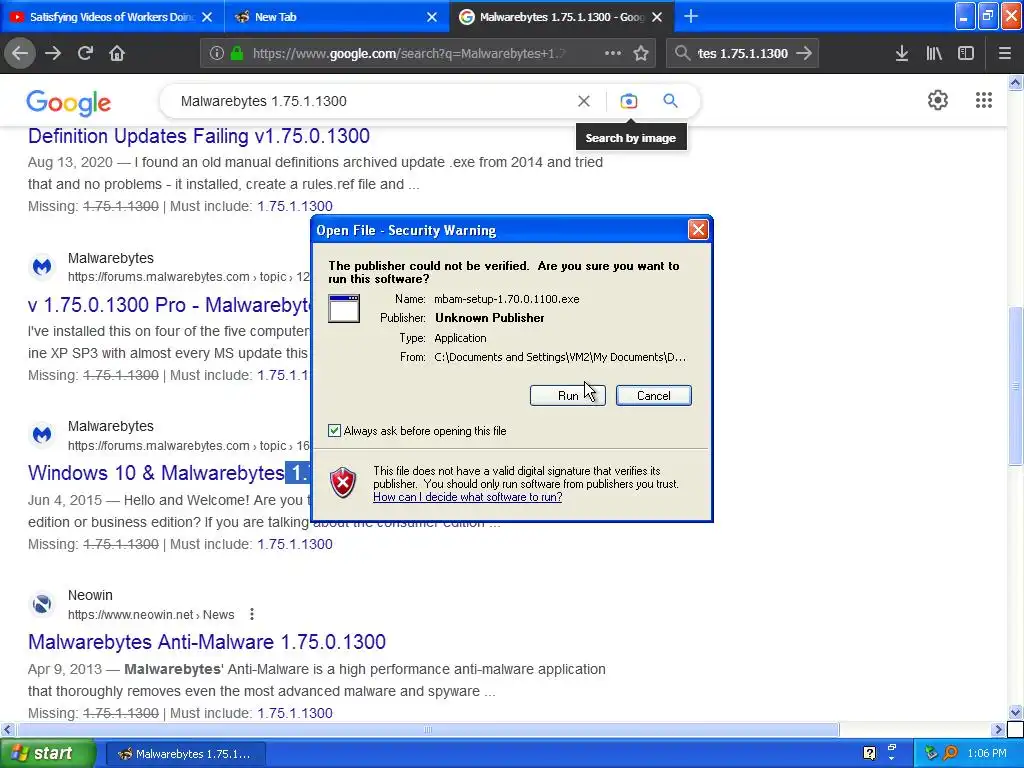Open the Firefox hamburger menu
The height and width of the screenshot is (768, 1024).
1005,54
